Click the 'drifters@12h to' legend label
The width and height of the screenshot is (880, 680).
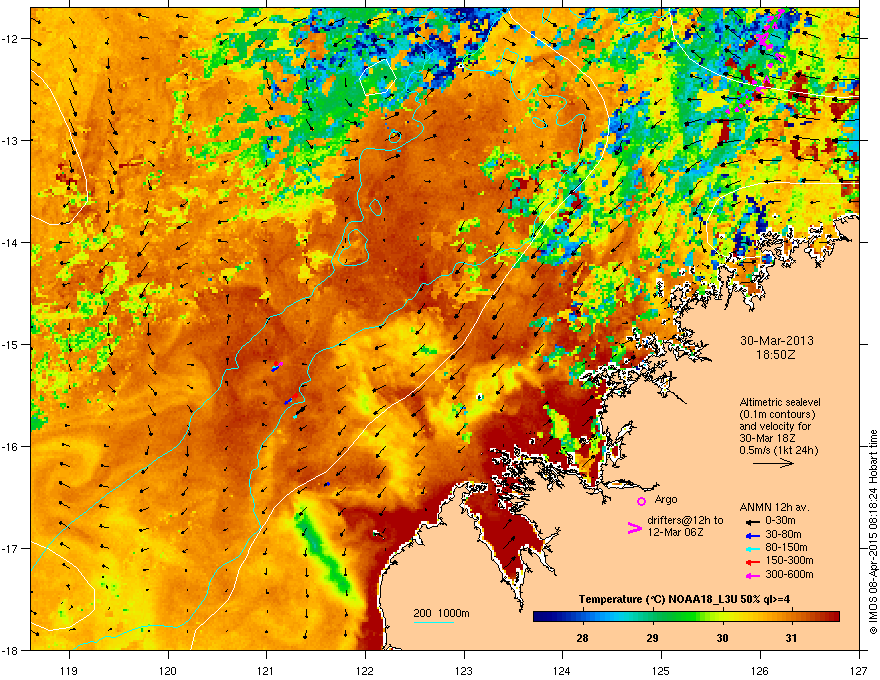coord(685,521)
